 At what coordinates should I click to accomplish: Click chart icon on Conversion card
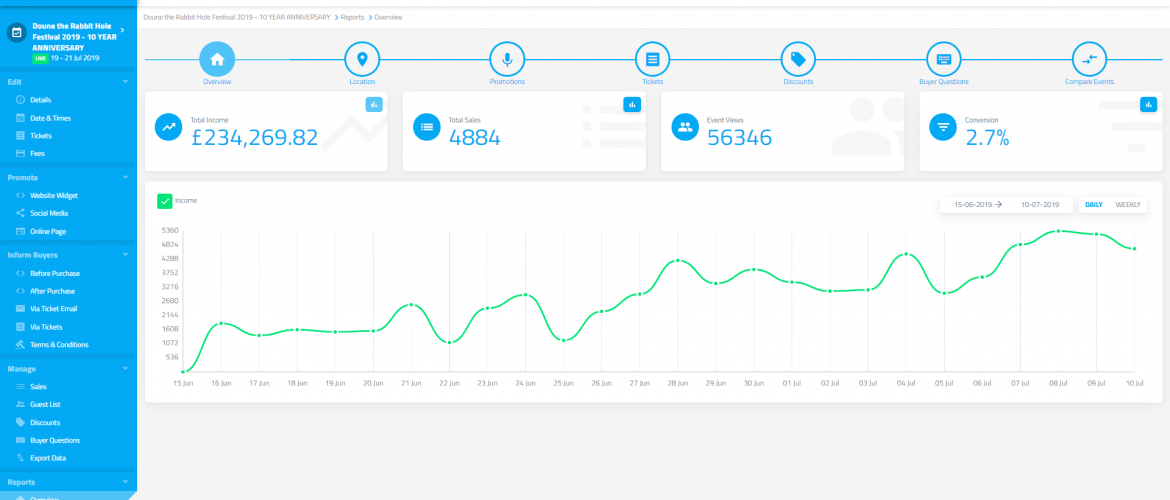[1148, 104]
